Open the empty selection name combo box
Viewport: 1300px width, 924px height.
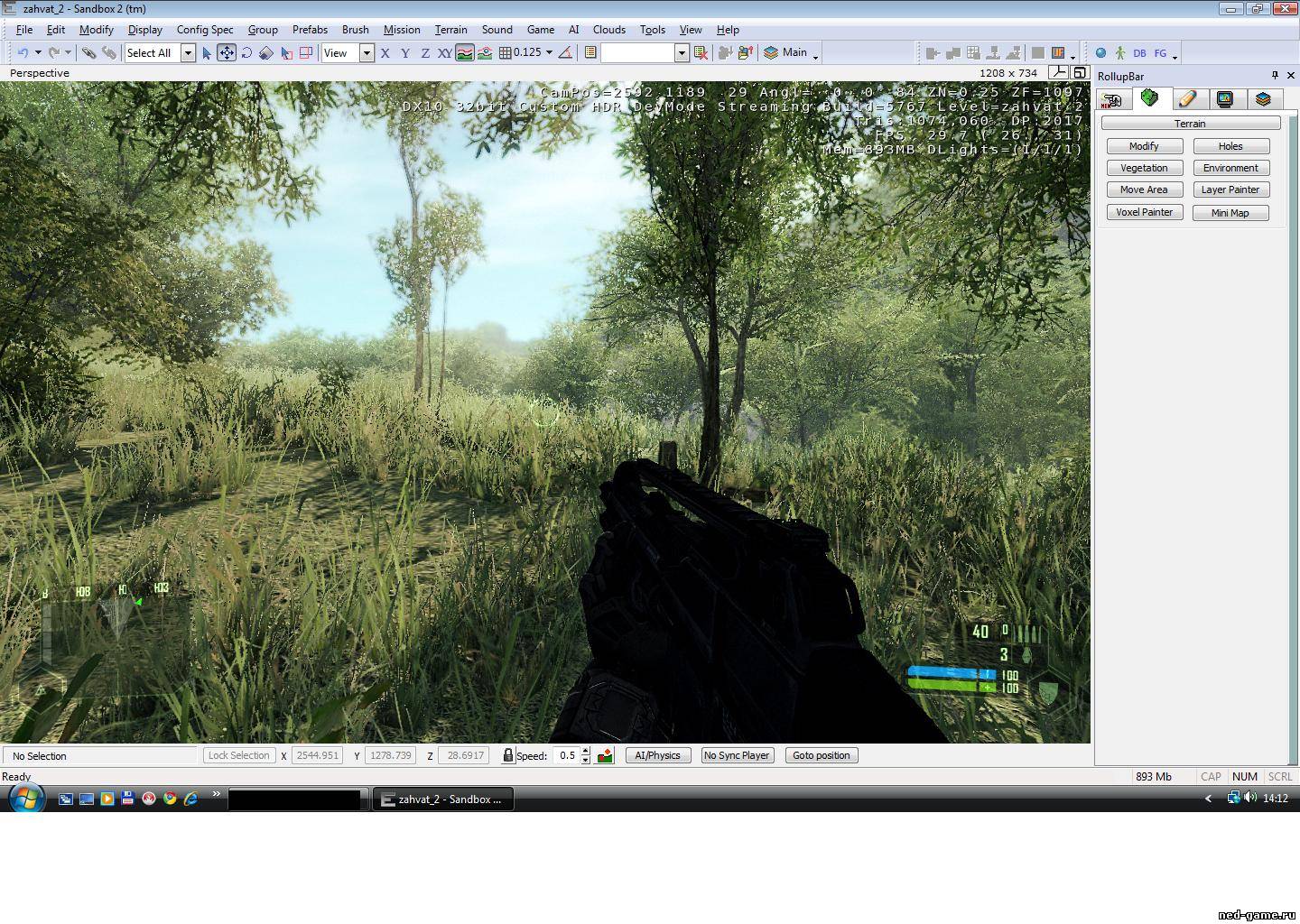pos(645,53)
